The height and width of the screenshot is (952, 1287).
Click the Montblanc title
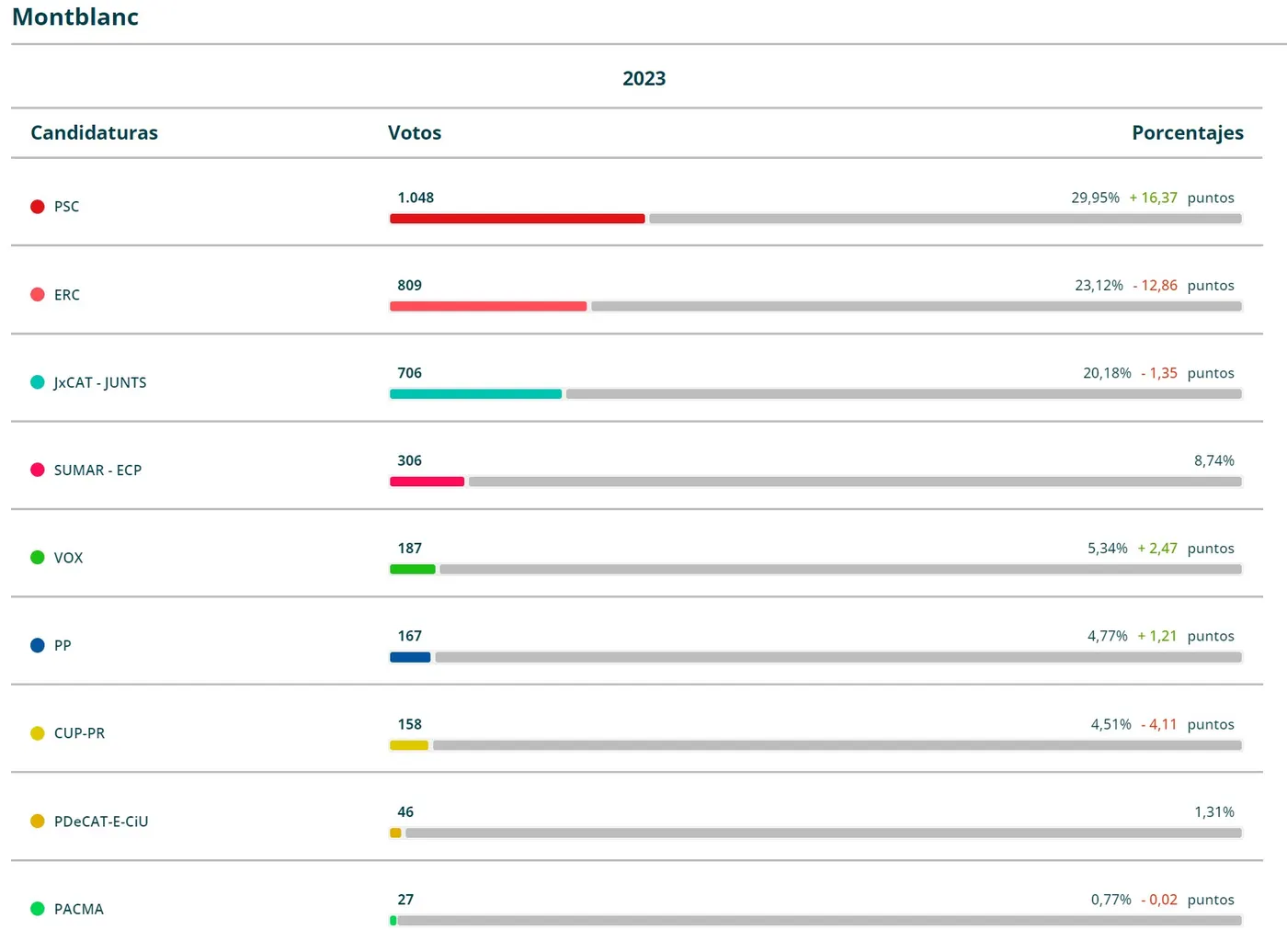click(x=75, y=17)
